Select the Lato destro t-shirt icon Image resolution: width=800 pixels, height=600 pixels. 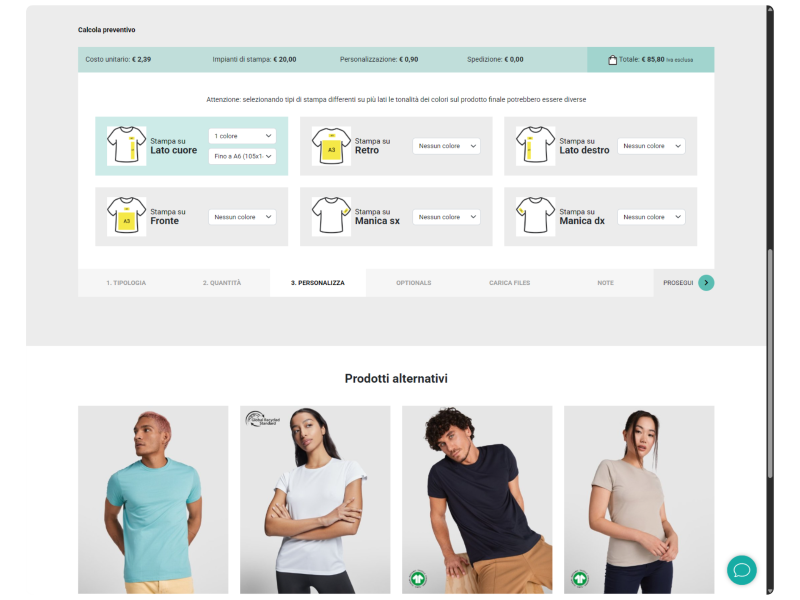coord(535,146)
